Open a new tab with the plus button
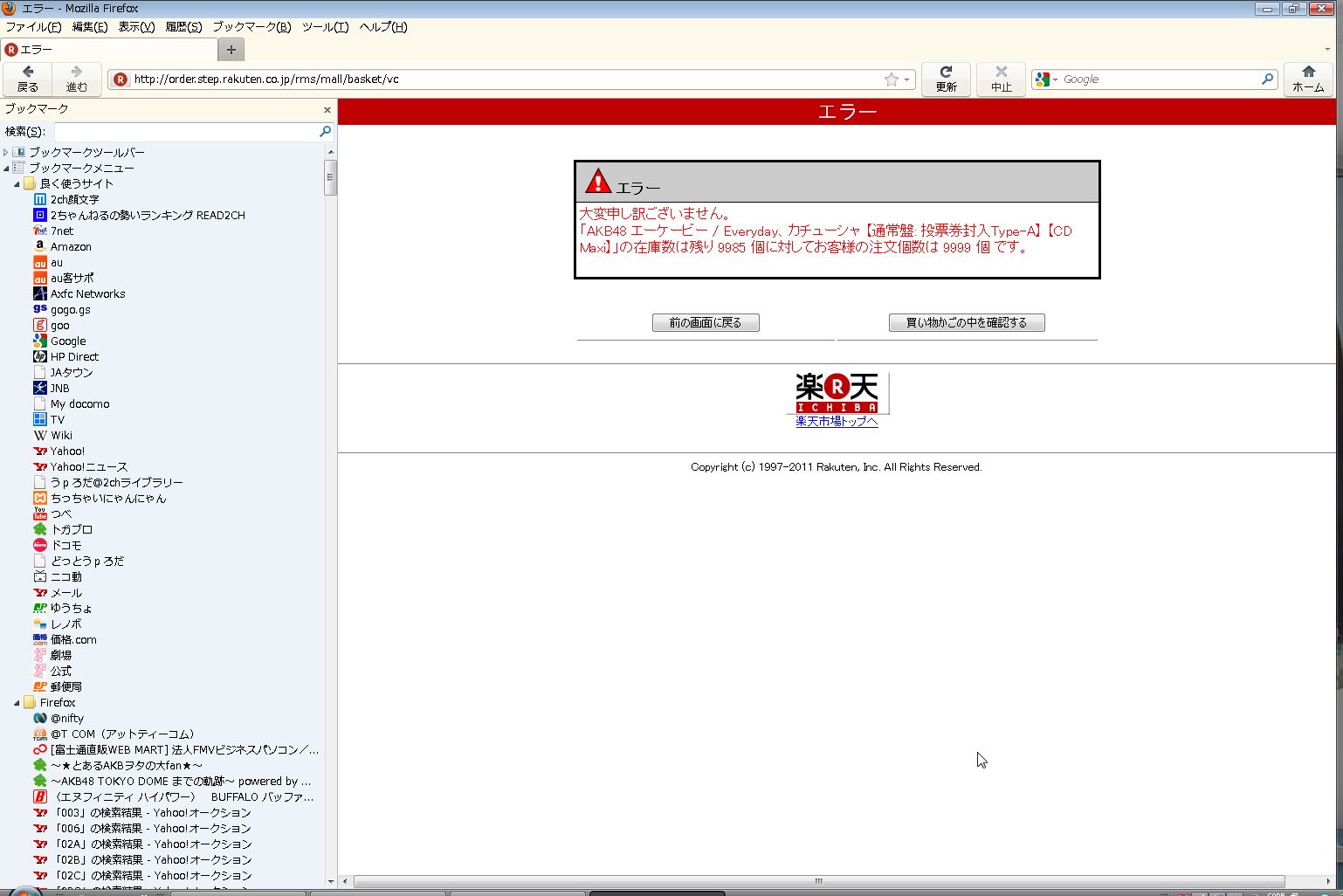Image resolution: width=1343 pixels, height=896 pixels. click(x=231, y=50)
